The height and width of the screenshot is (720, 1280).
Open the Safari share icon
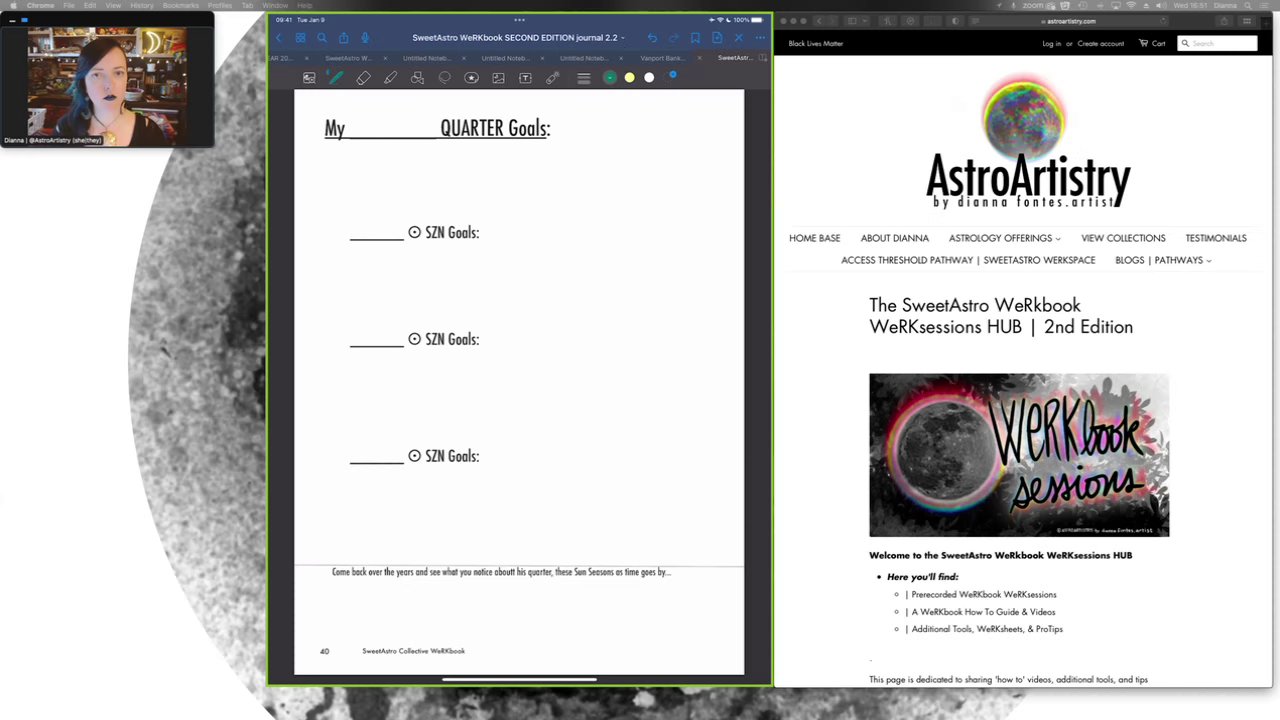pos(1224,21)
